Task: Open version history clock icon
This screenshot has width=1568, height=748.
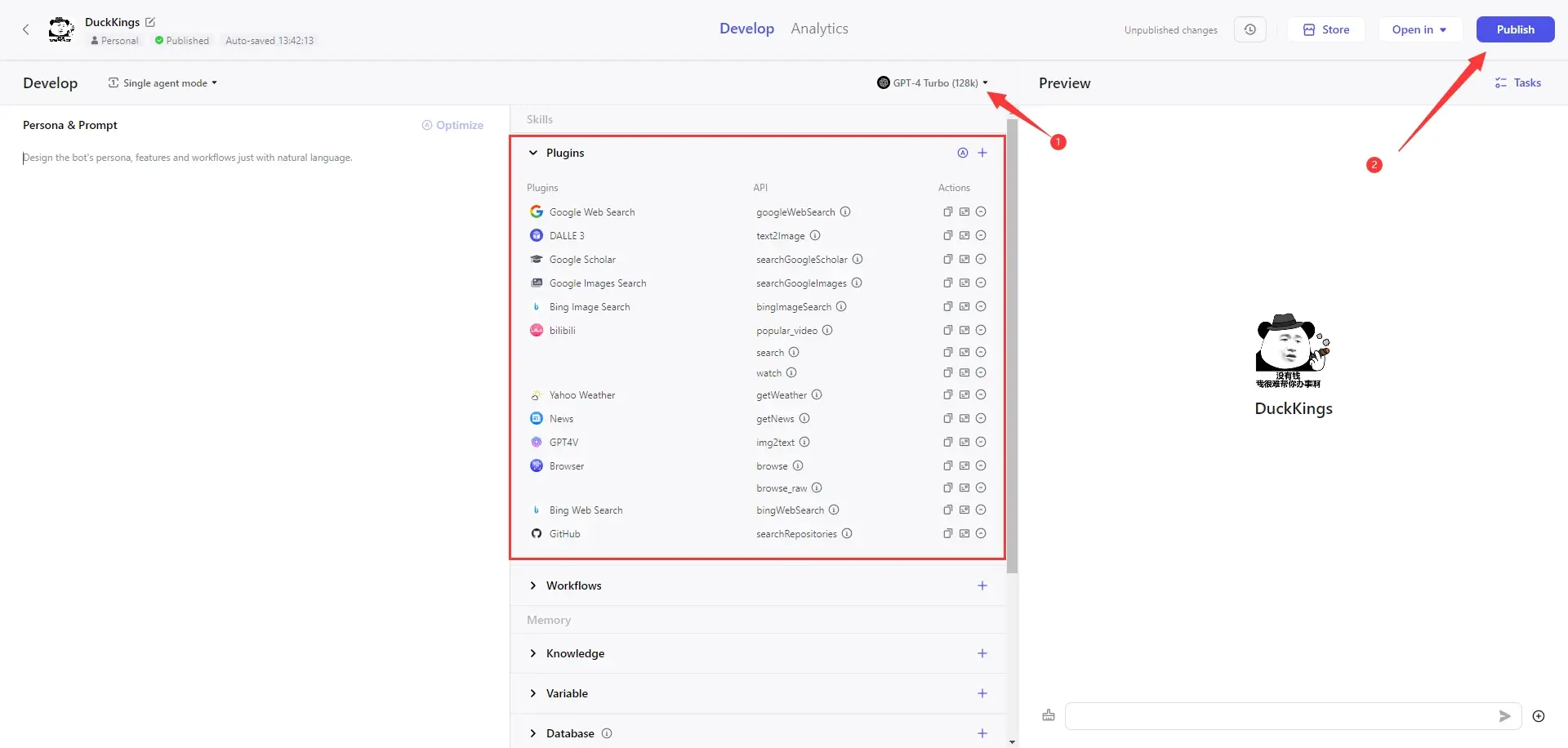Action: pos(1250,29)
